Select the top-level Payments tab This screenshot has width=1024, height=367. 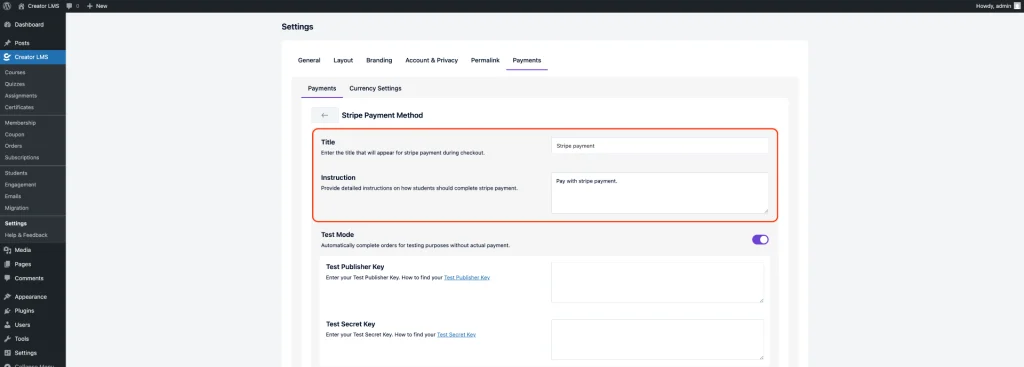click(526, 60)
